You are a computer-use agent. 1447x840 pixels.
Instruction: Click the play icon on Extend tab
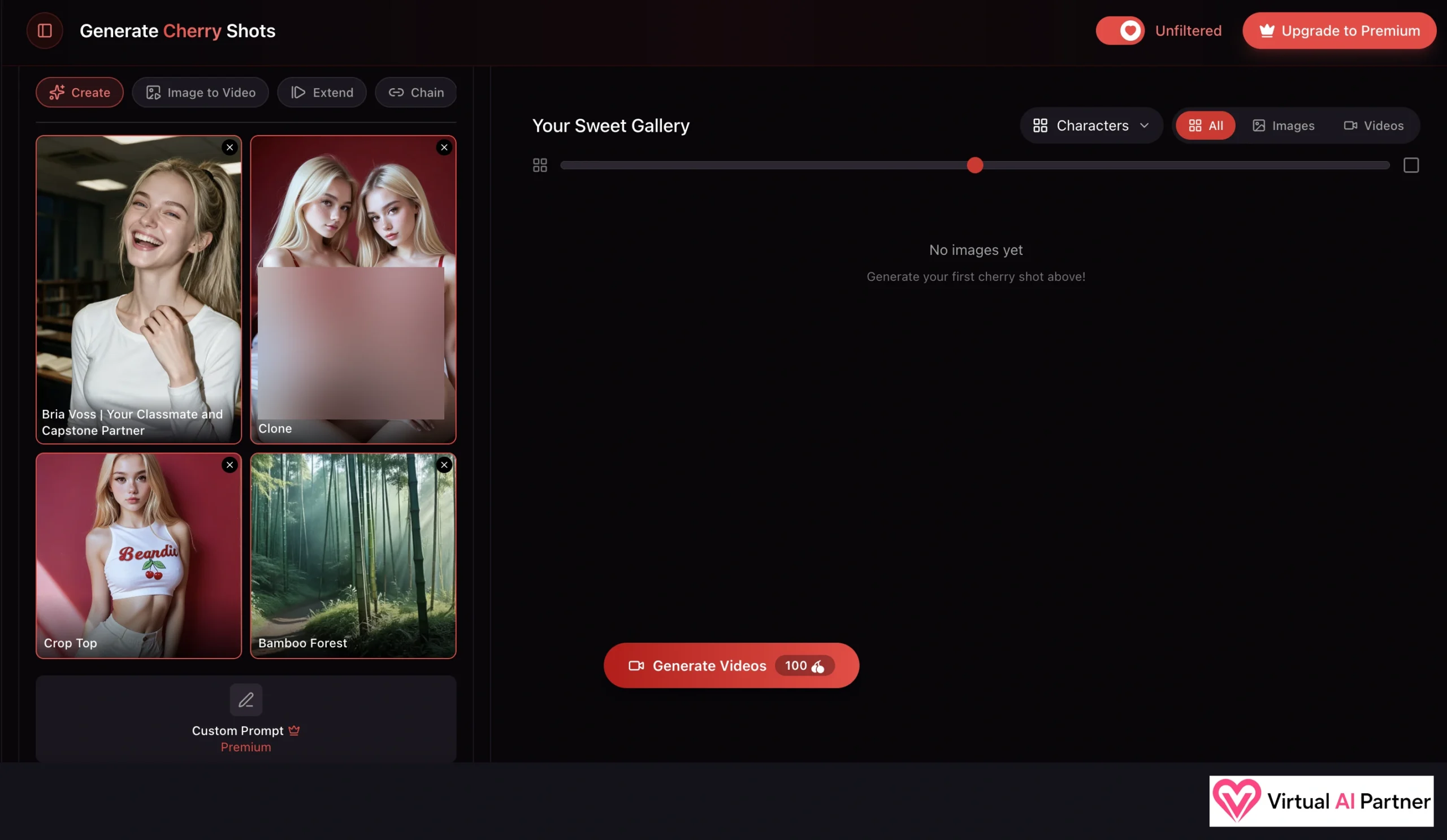tap(298, 93)
